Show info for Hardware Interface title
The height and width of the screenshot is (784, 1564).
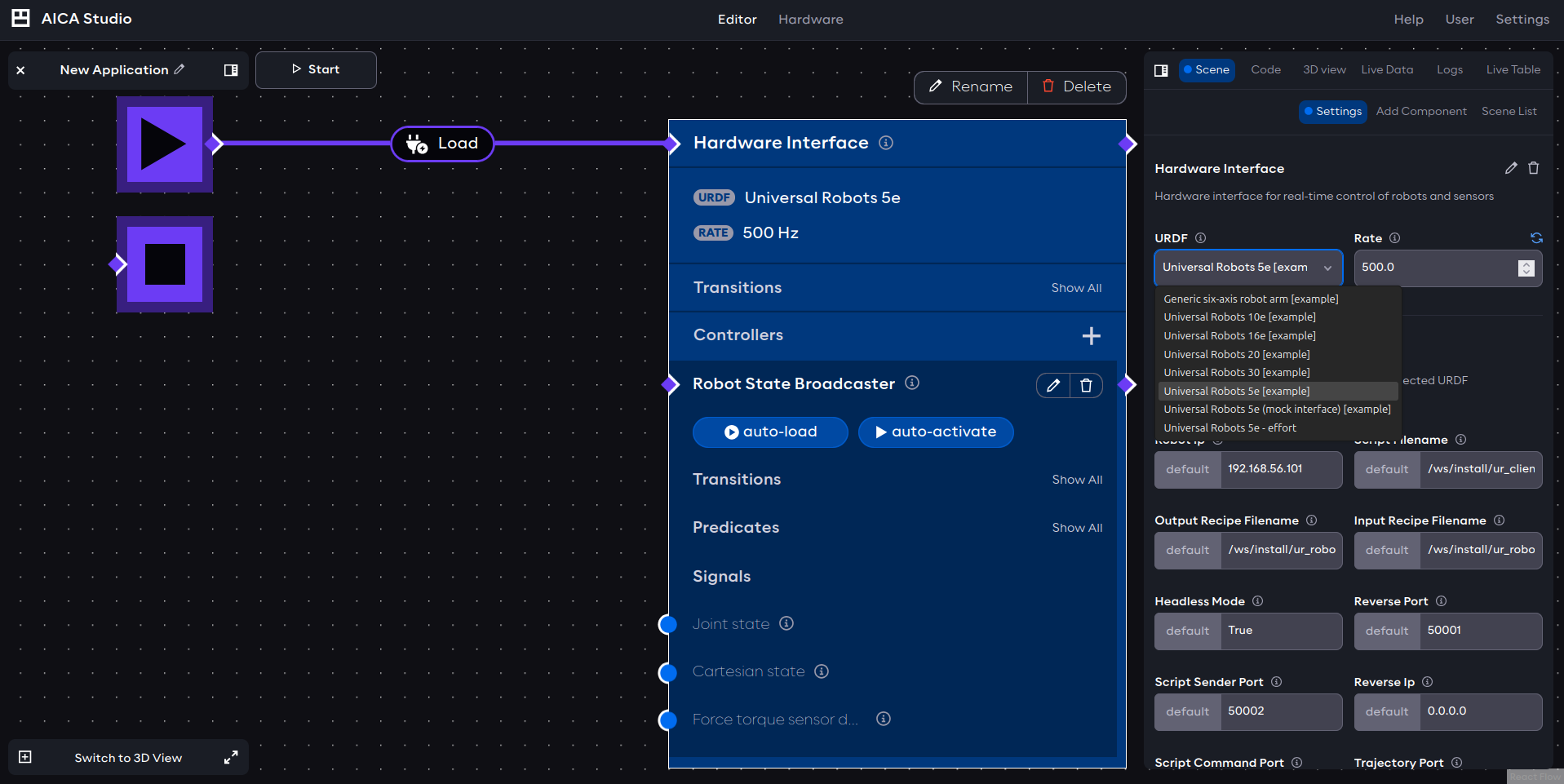(886, 143)
